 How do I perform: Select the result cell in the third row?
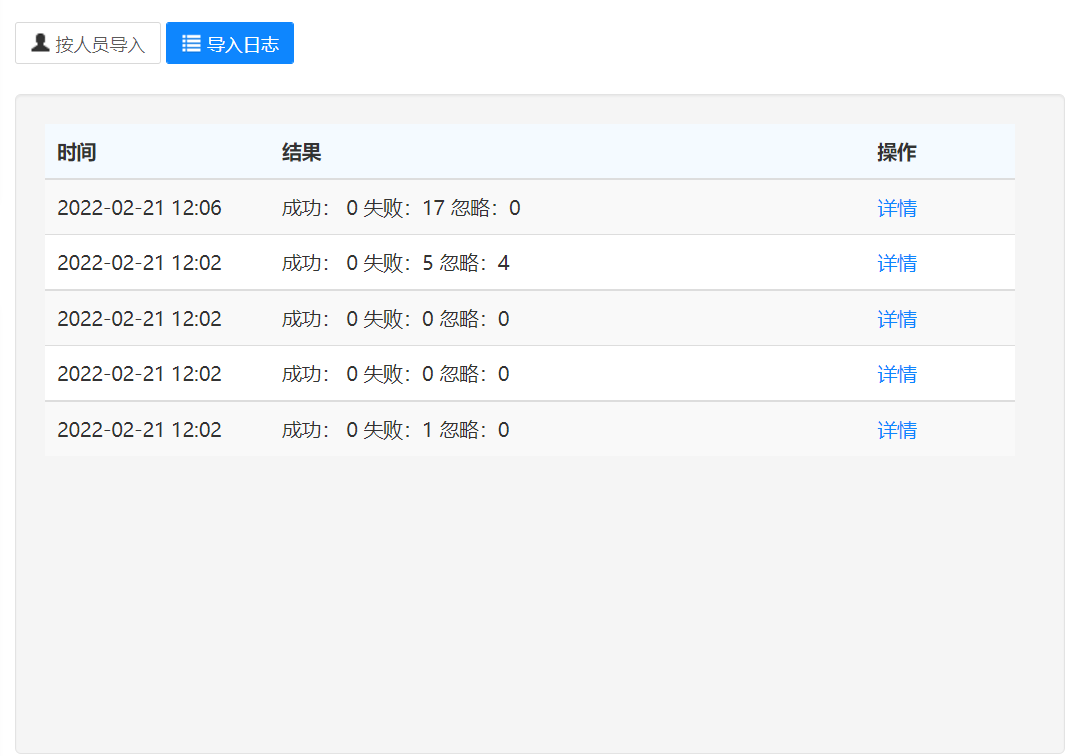tap(395, 319)
